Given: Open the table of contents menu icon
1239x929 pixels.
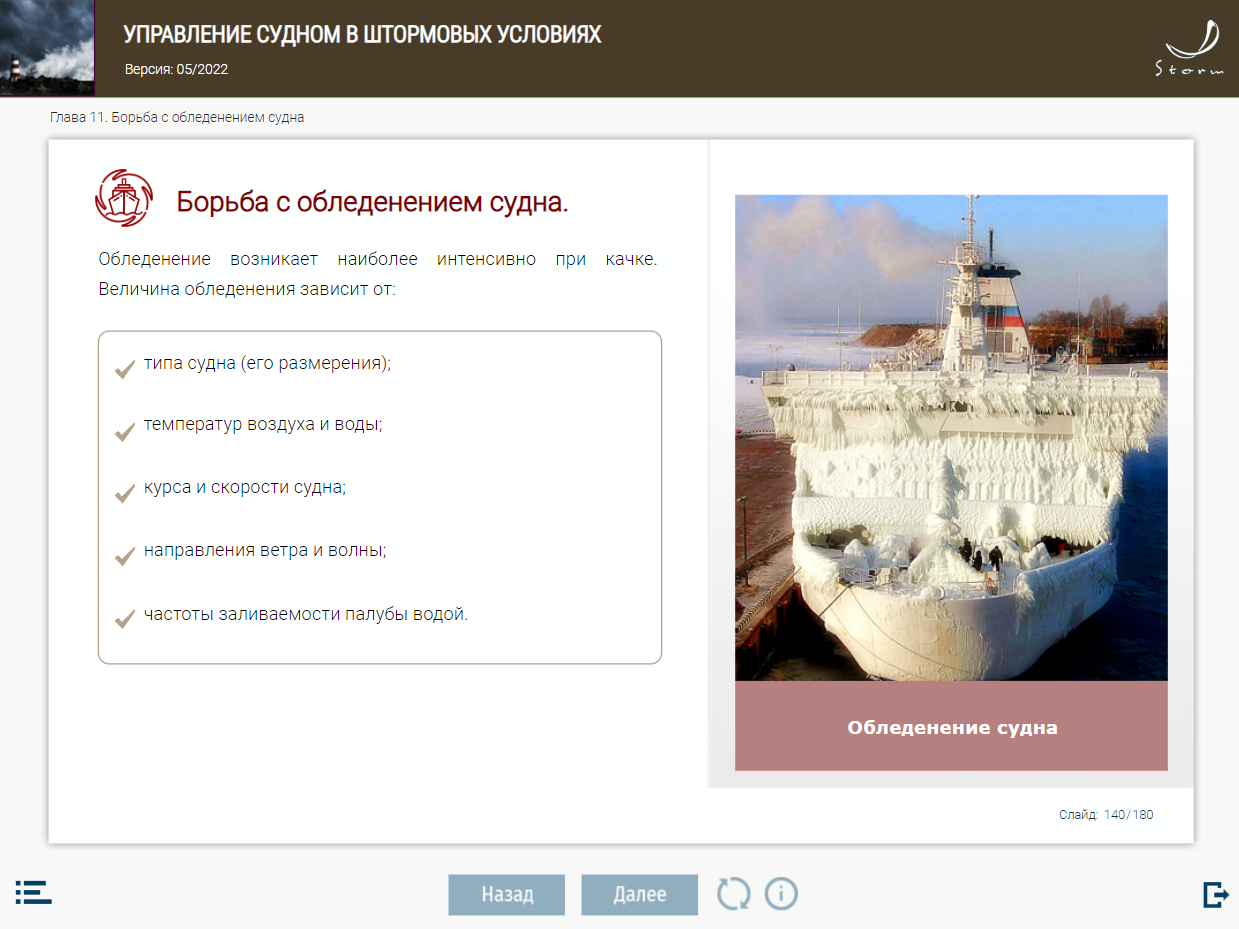Looking at the screenshot, I should tap(33, 892).
